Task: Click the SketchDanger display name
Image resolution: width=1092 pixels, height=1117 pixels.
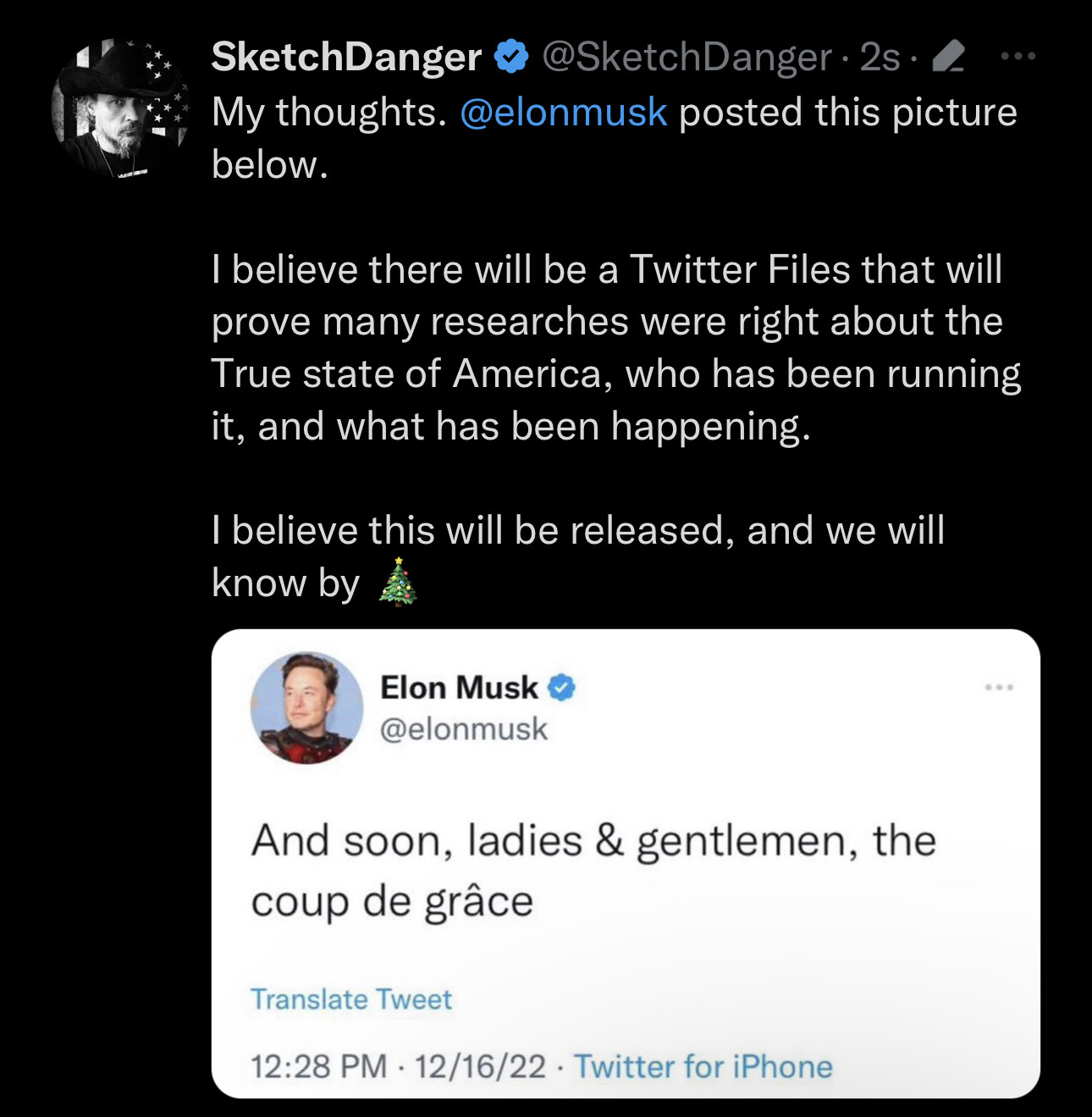Action: (346, 58)
